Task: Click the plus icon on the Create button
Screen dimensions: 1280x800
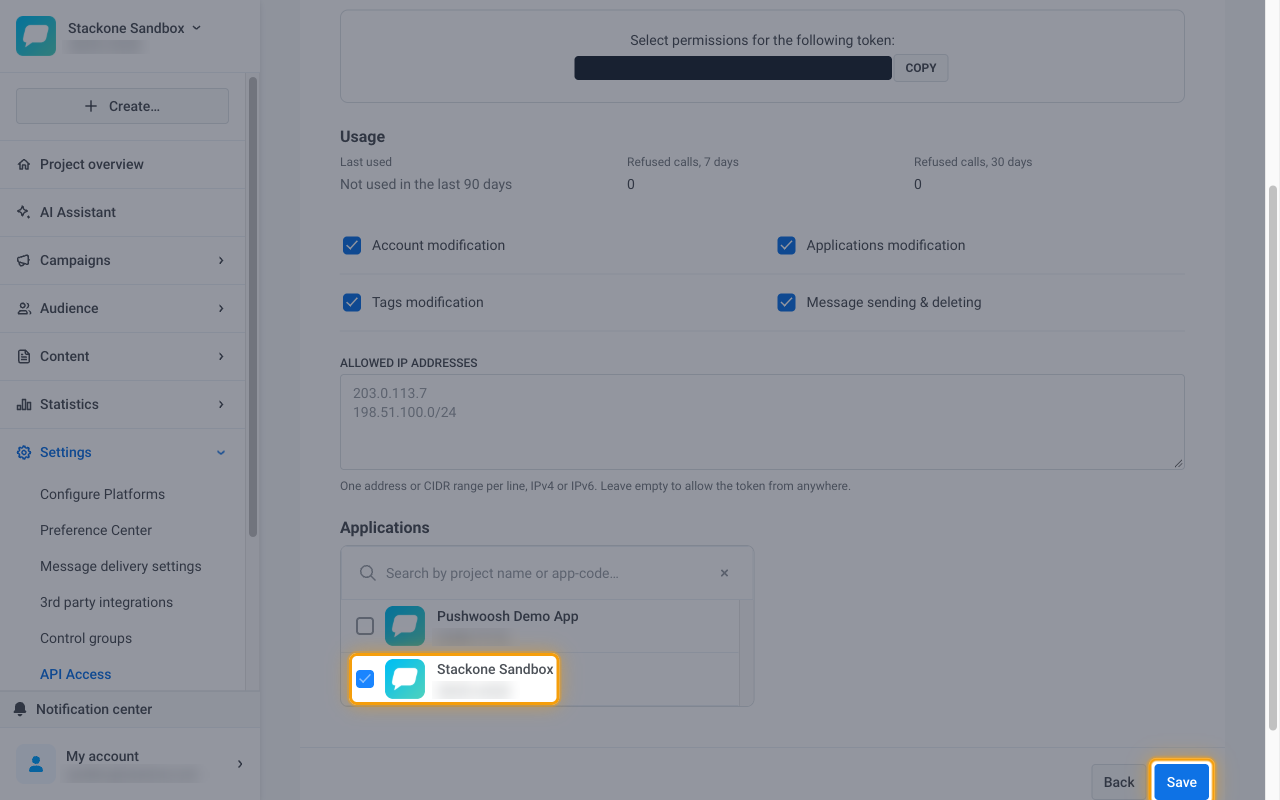Action: [92, 106]
